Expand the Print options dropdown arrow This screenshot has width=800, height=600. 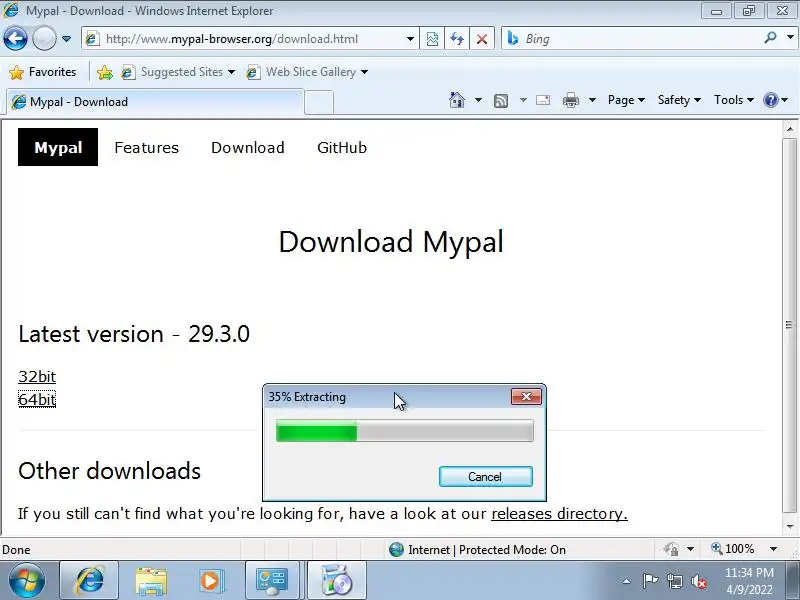(592, 100)
